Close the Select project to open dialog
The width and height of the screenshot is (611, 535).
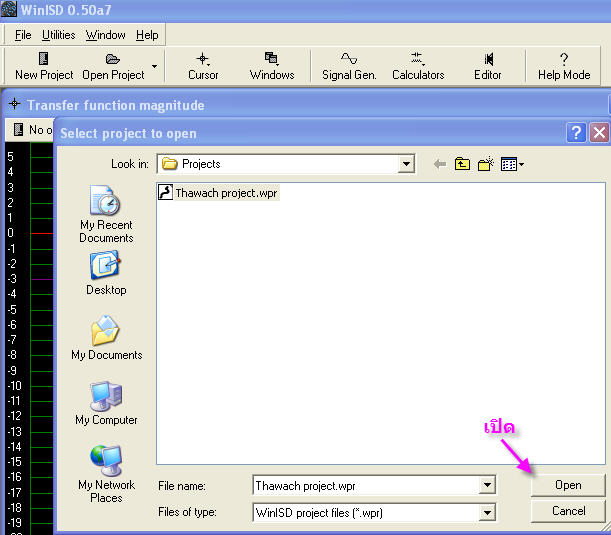599,133
